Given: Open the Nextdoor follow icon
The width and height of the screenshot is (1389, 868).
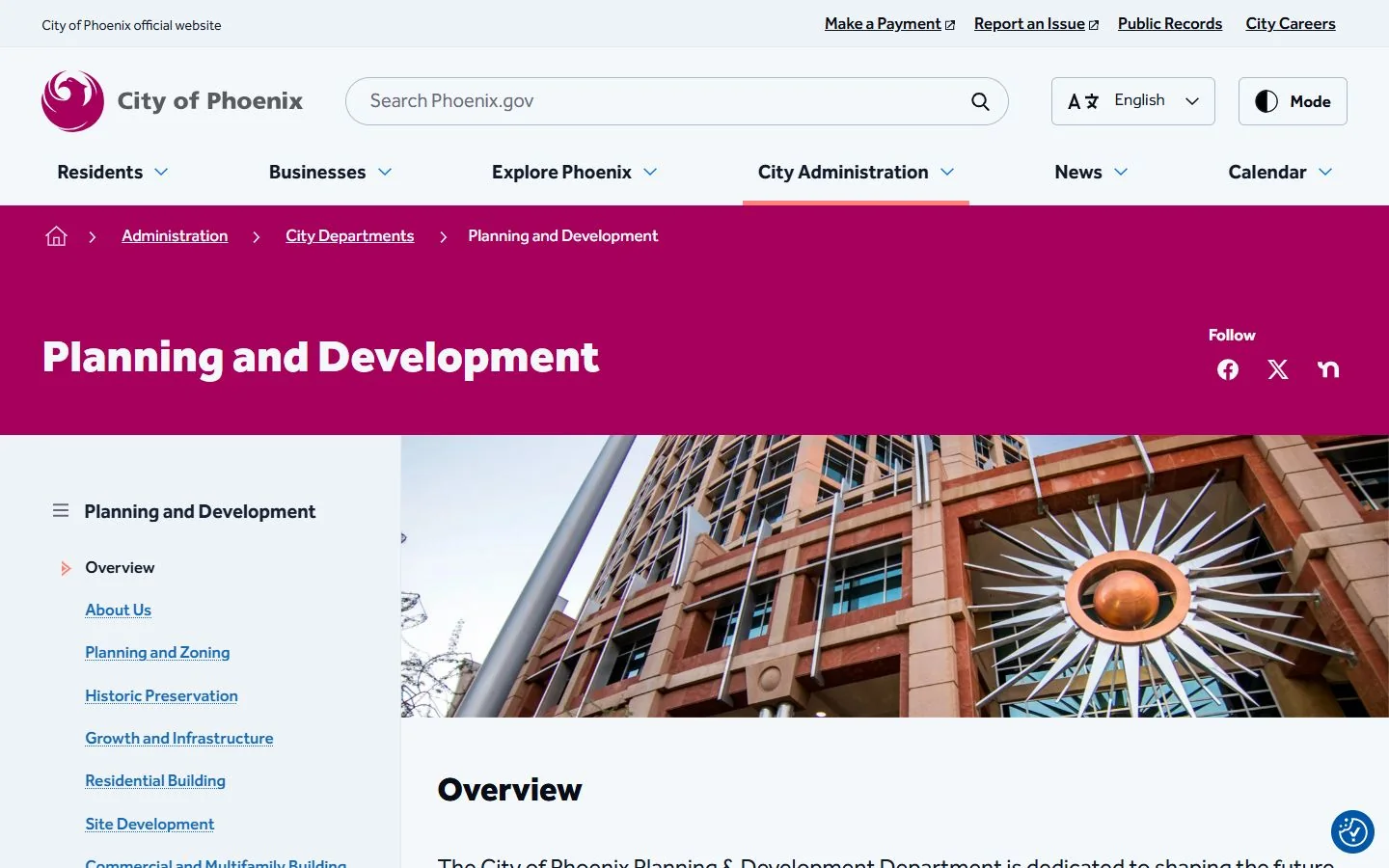Looking at the screenshot, I should (x=1328, y=369).
